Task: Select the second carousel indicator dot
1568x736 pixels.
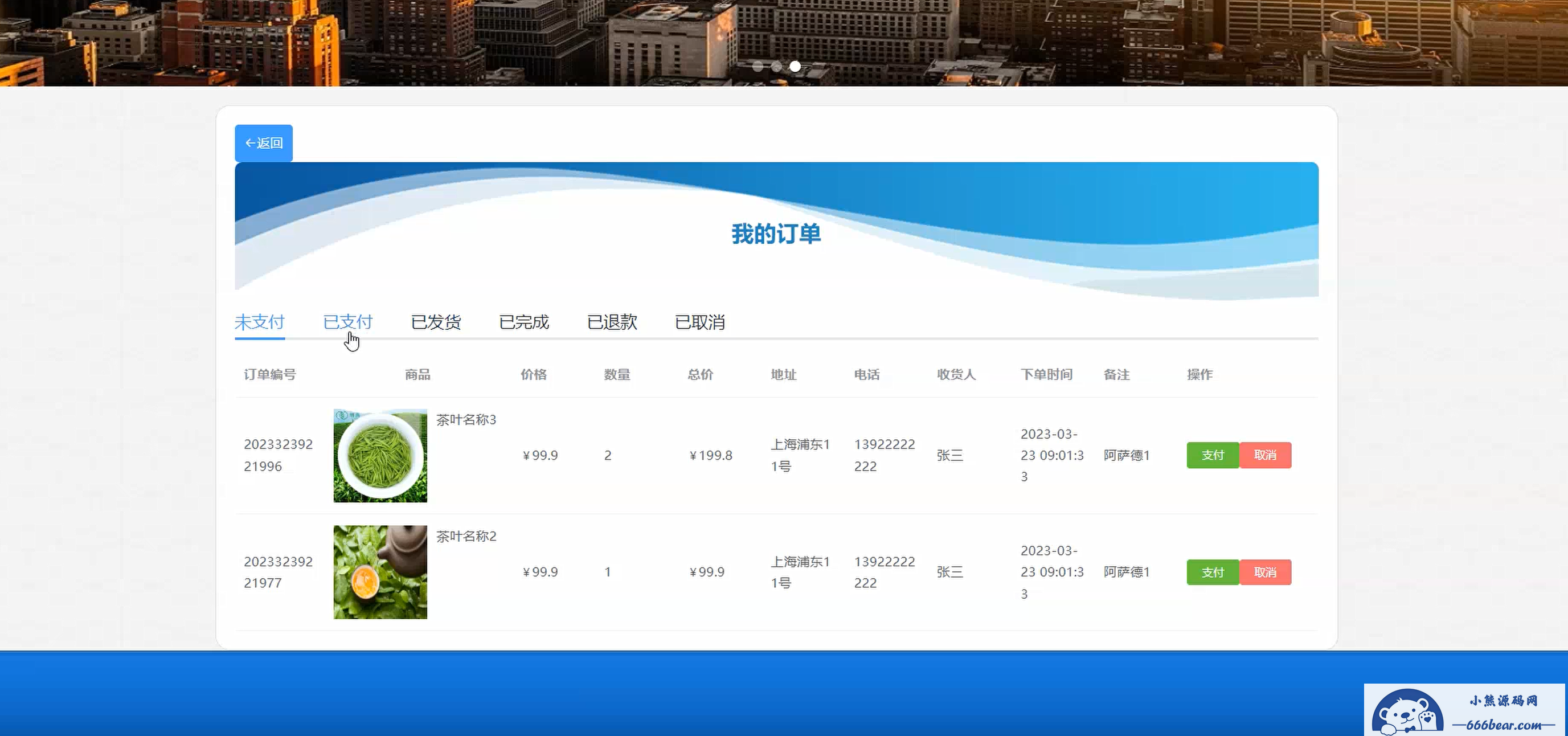Action: tap(777, 66)
